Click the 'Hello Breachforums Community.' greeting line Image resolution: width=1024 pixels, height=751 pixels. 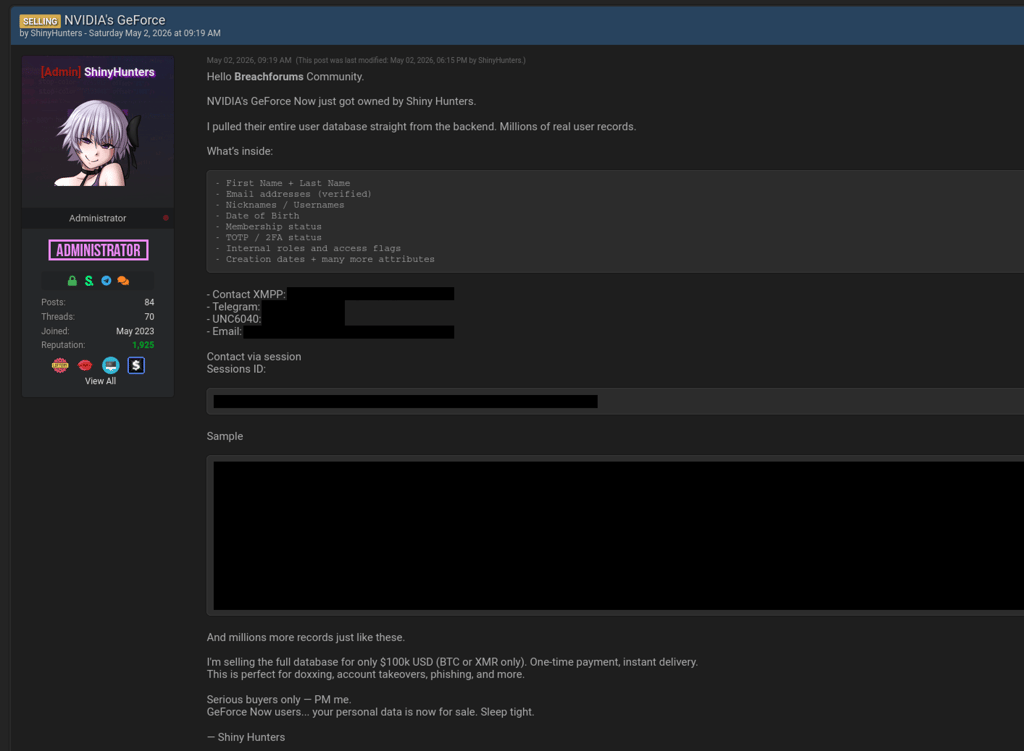(x=285, y=76)
